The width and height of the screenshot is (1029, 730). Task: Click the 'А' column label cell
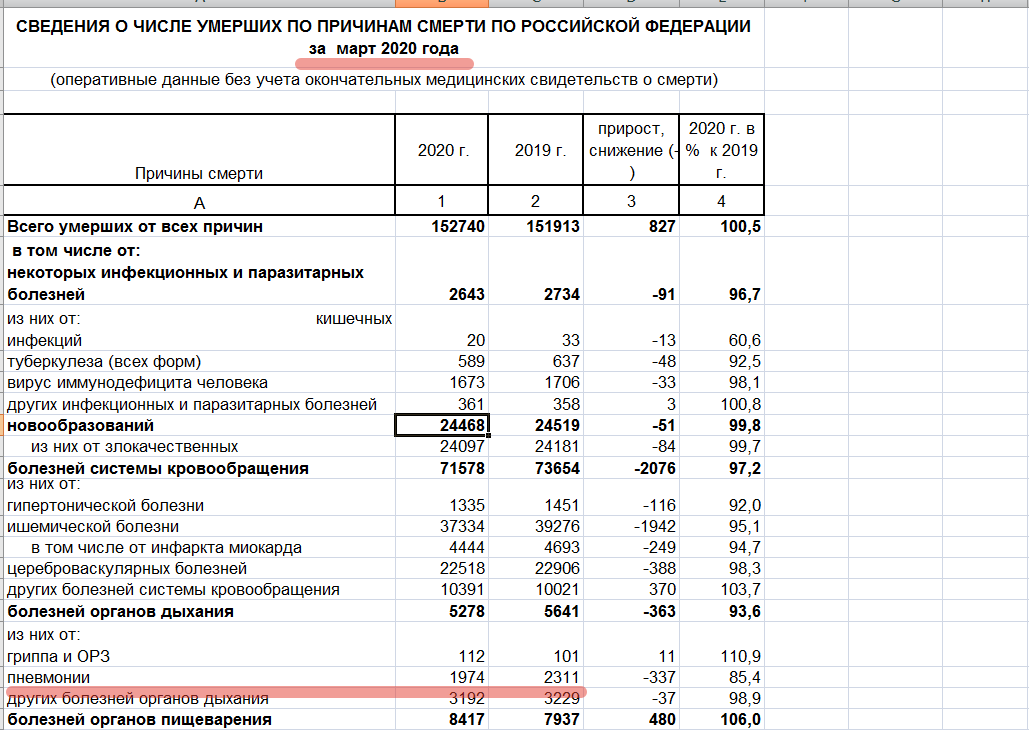pos(200,201)
